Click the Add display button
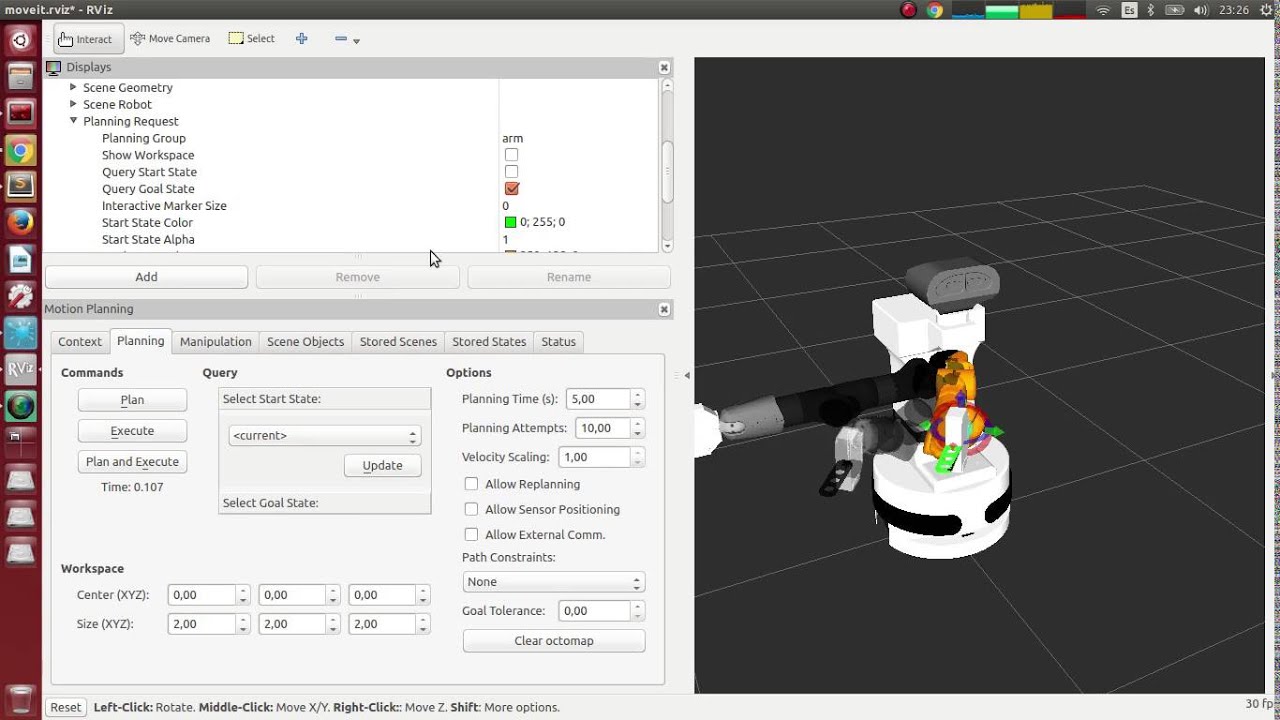The height and width of the screenshot is (720, 1280). coord(146,277)
